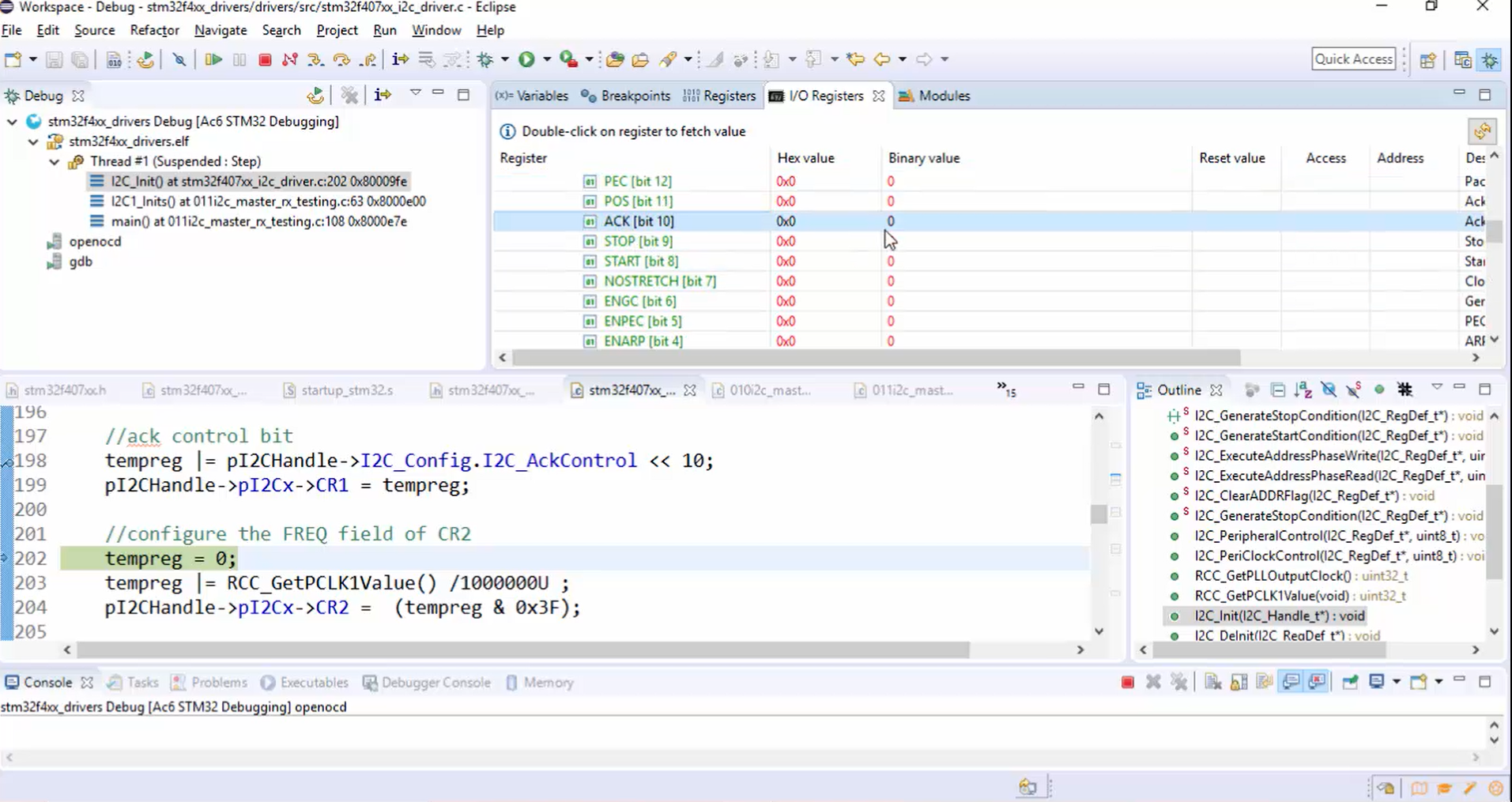
Task: Open the Back history dropdown arrow
Action: point(902,59)
